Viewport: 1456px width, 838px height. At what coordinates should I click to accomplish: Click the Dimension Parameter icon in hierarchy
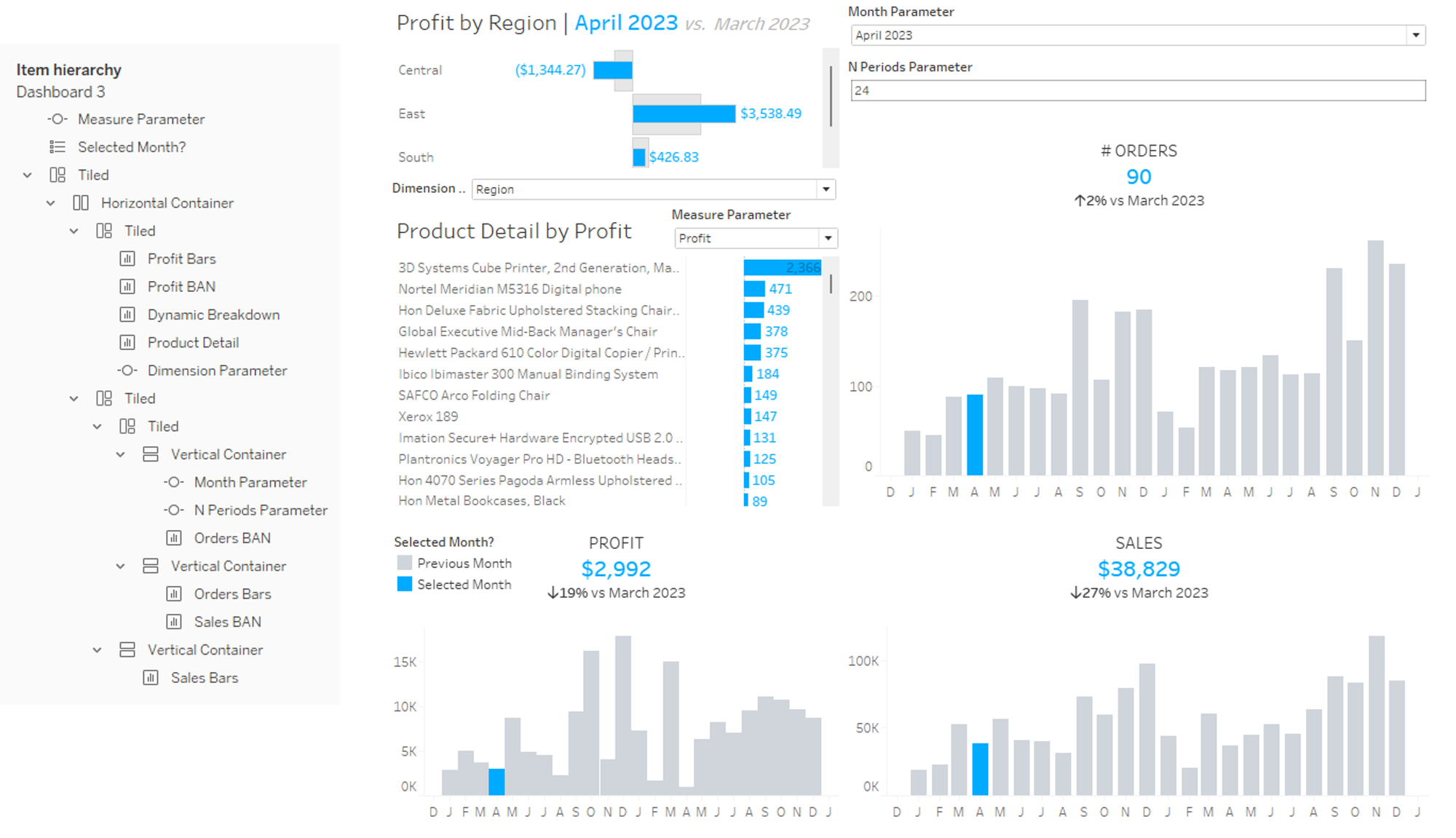click(127, 371)
